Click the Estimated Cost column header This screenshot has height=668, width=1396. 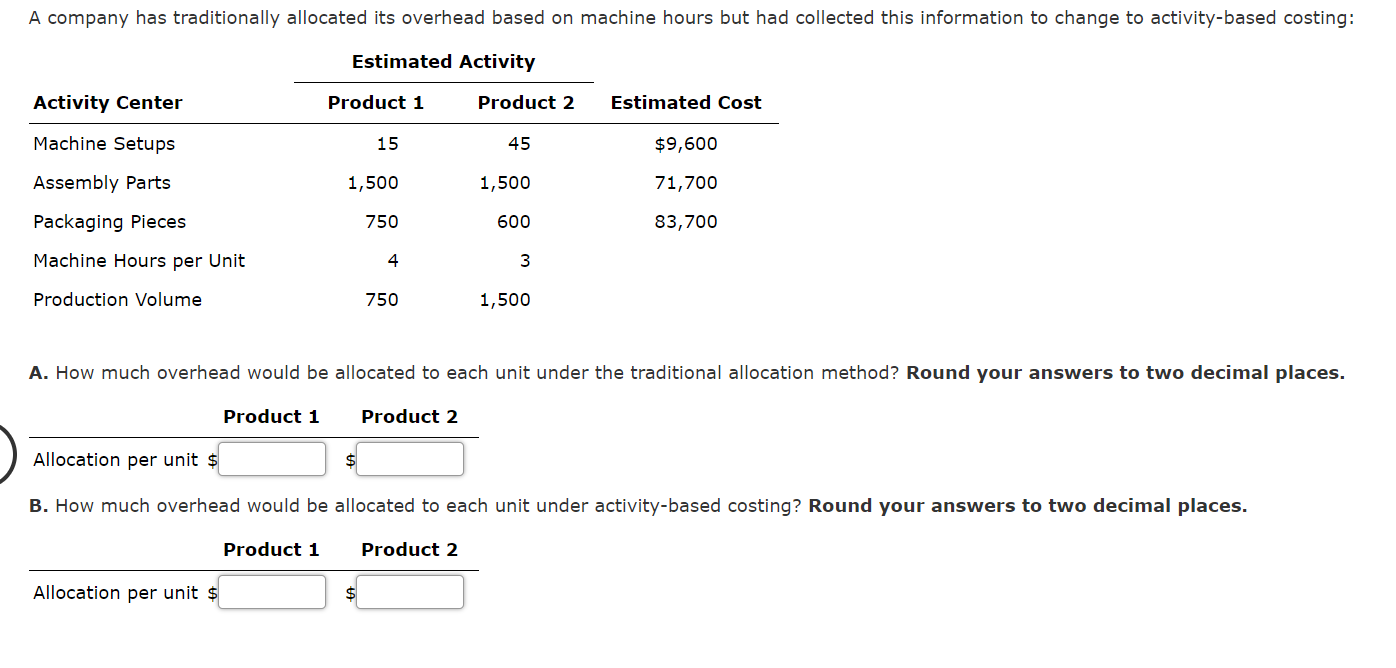685,102
